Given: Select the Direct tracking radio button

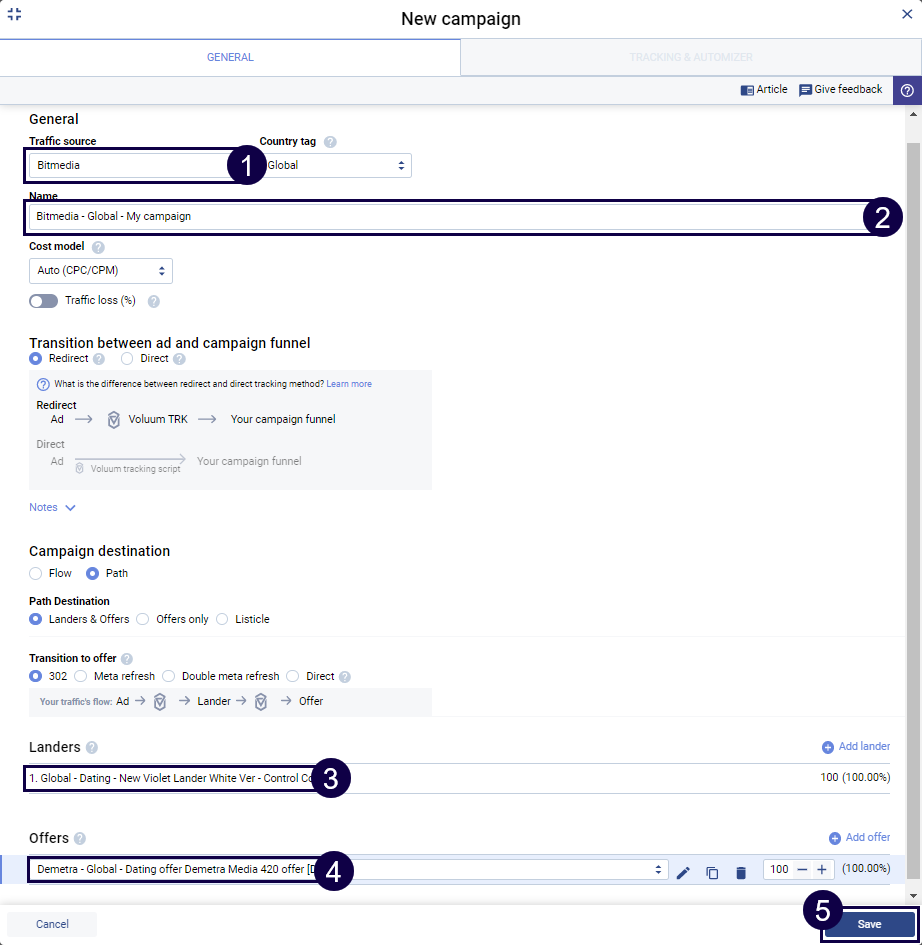Looking at the screenshot, I should 127,358.
